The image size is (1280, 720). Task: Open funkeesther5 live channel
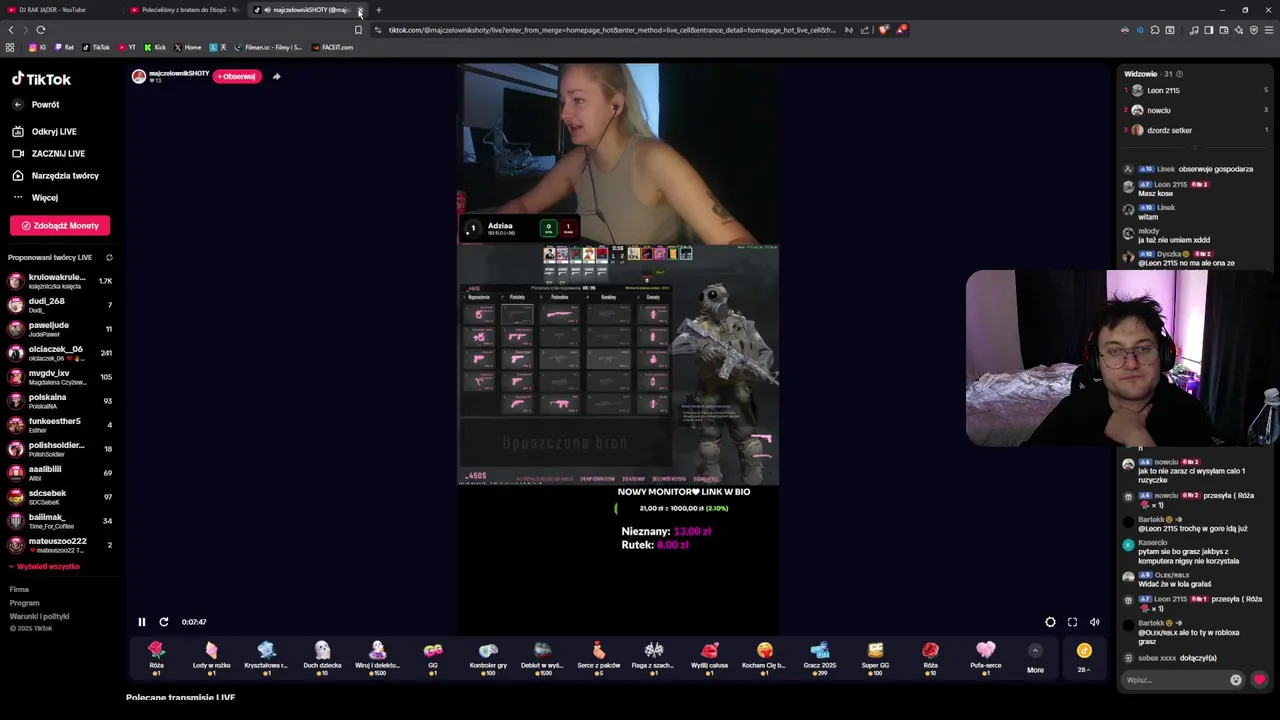tap(60, 425)
